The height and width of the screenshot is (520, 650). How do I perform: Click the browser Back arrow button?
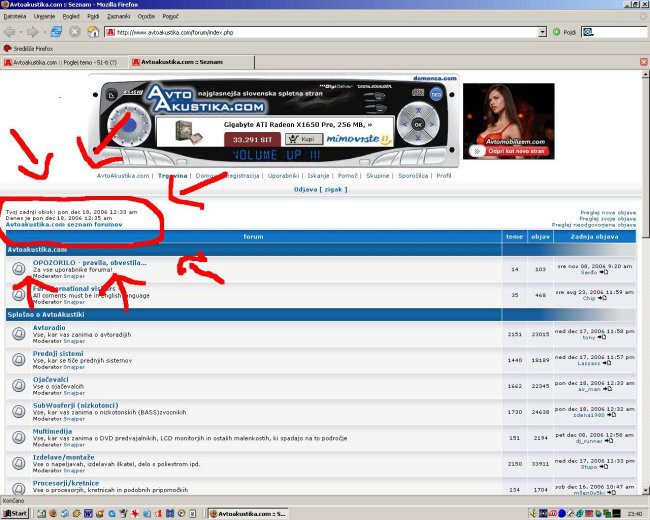[x=11, y=32]
